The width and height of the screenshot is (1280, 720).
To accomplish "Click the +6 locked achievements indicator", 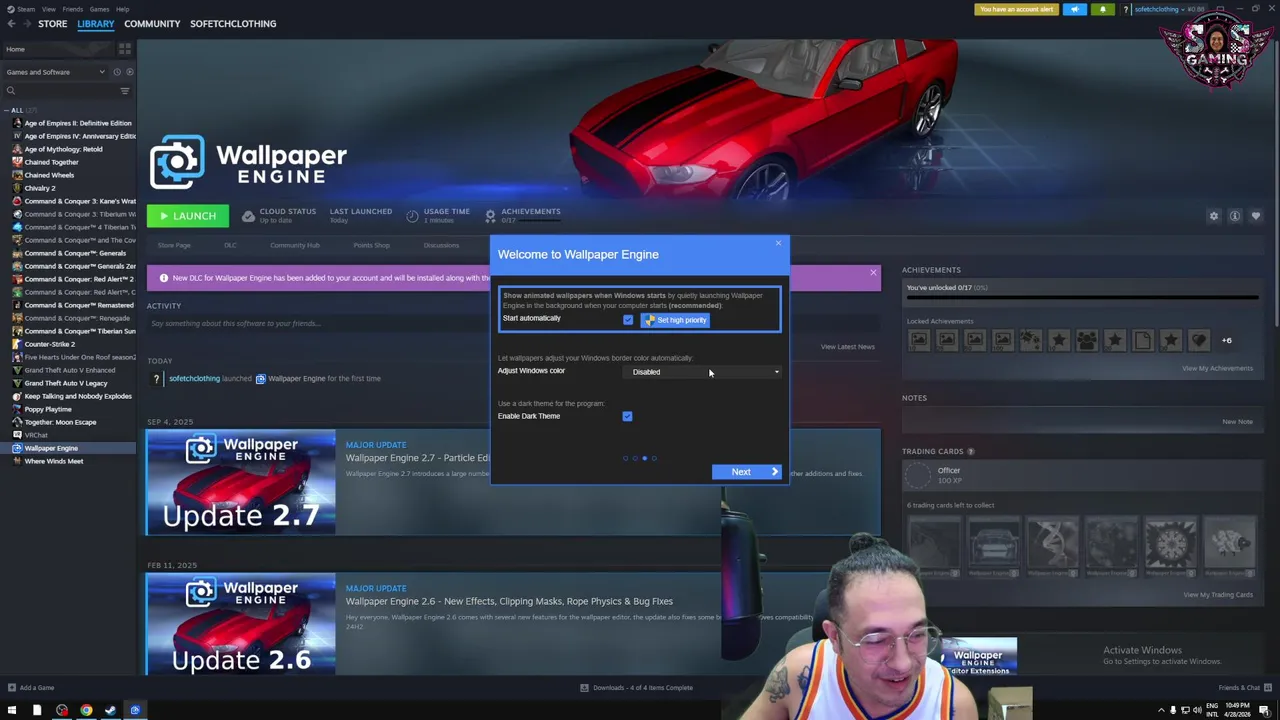I will pos(1226,340).
